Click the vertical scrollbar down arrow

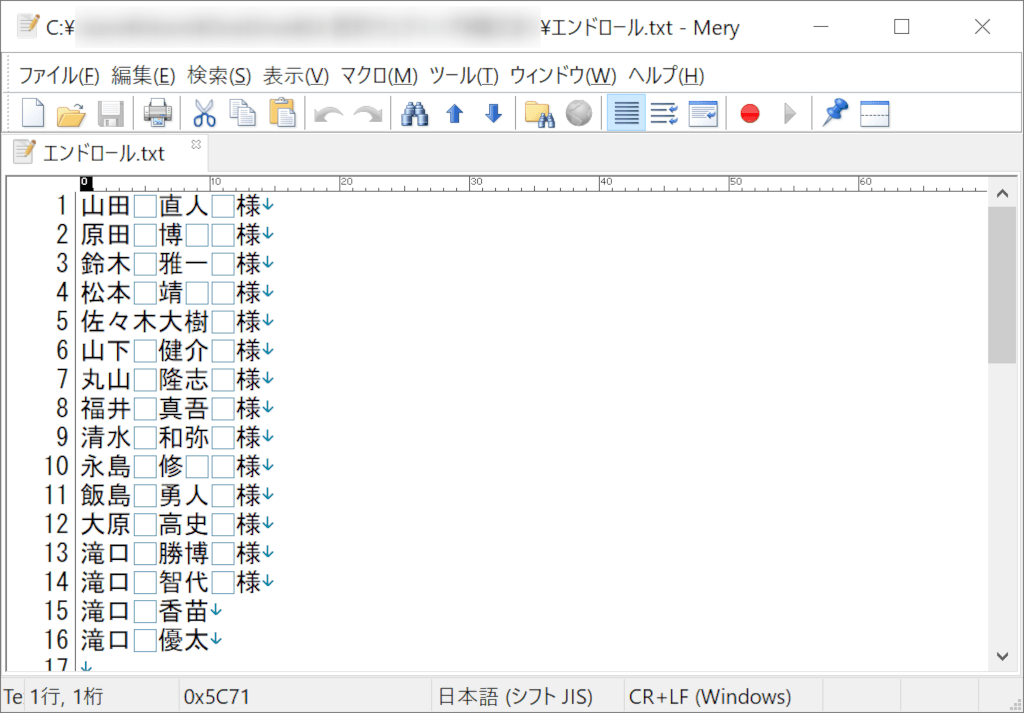pyautogui.click(x=1003, y=656)
